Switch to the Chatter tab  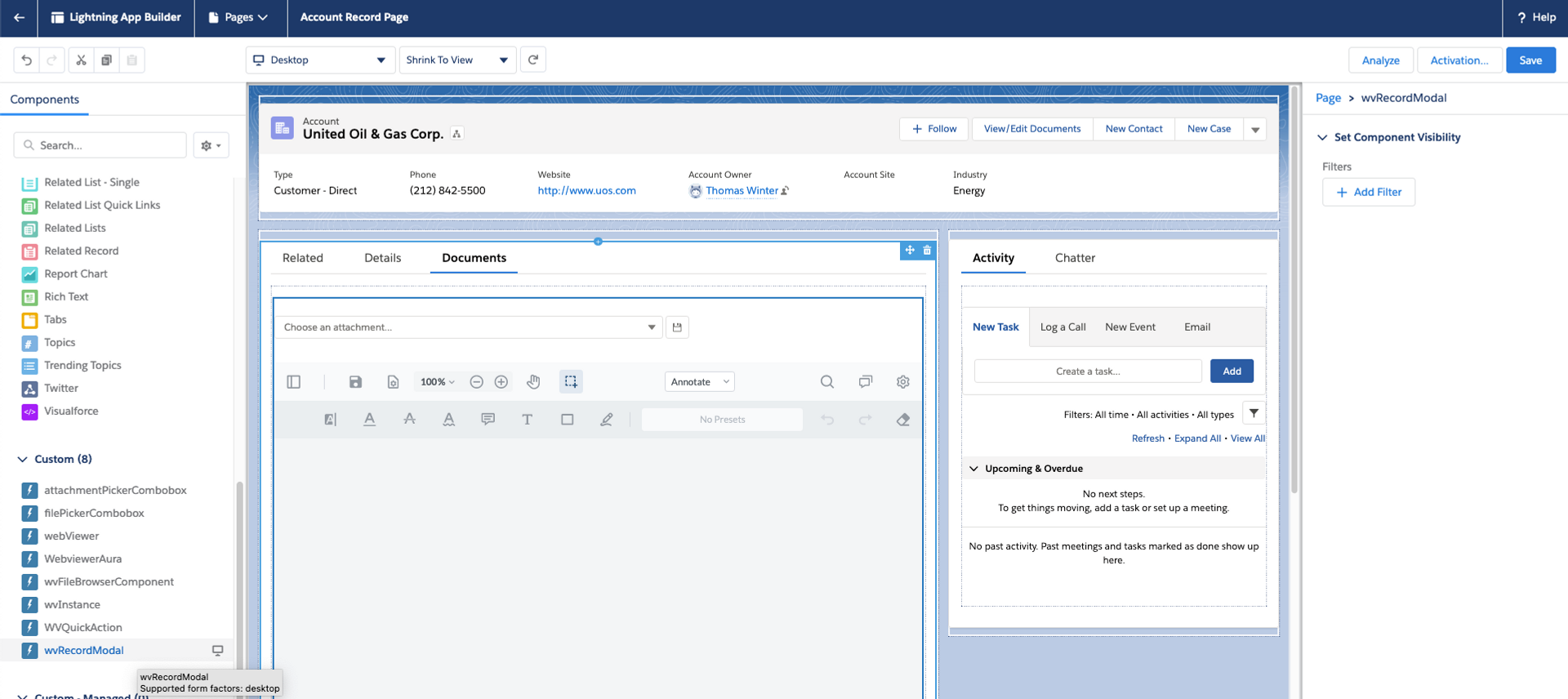click(x=1075, y=257)
